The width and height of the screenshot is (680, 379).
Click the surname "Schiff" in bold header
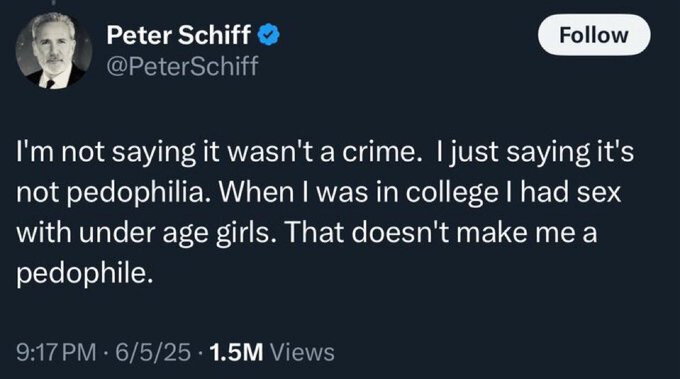pos(214,35)
